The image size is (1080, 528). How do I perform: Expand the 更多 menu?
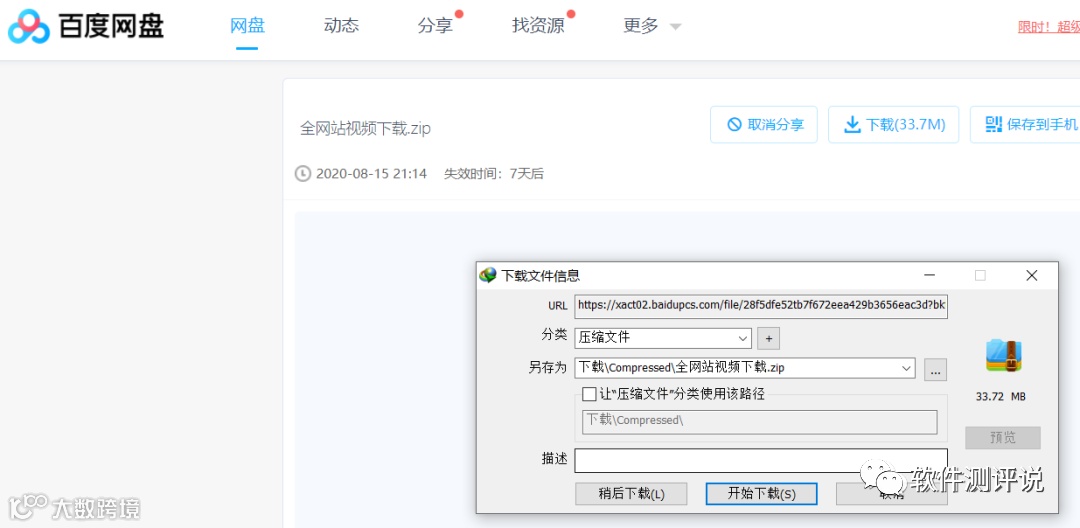click(652, 26)
